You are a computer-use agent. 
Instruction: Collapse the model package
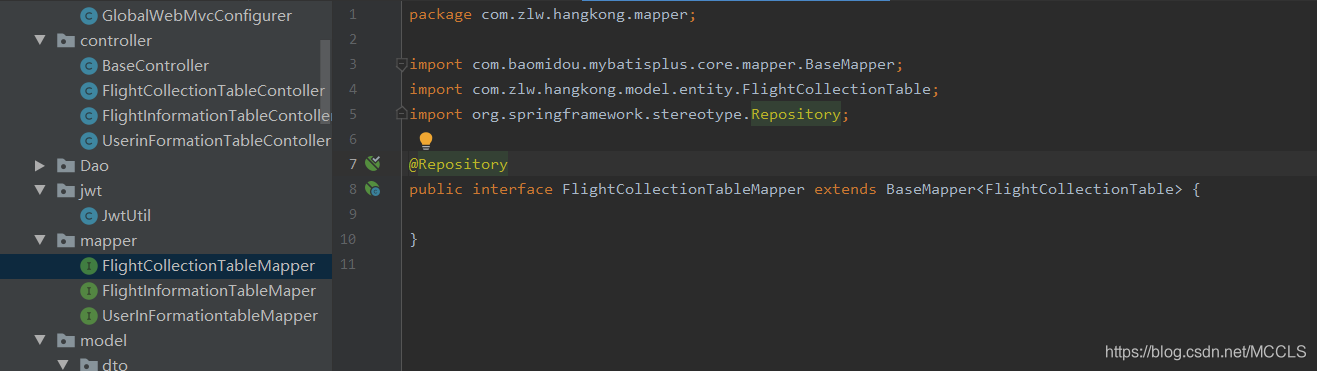pyautogui.click(x=40, y=341)
